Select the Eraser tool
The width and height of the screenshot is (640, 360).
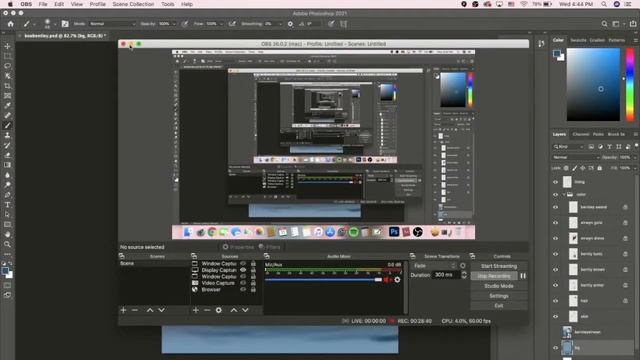point(7,155)
